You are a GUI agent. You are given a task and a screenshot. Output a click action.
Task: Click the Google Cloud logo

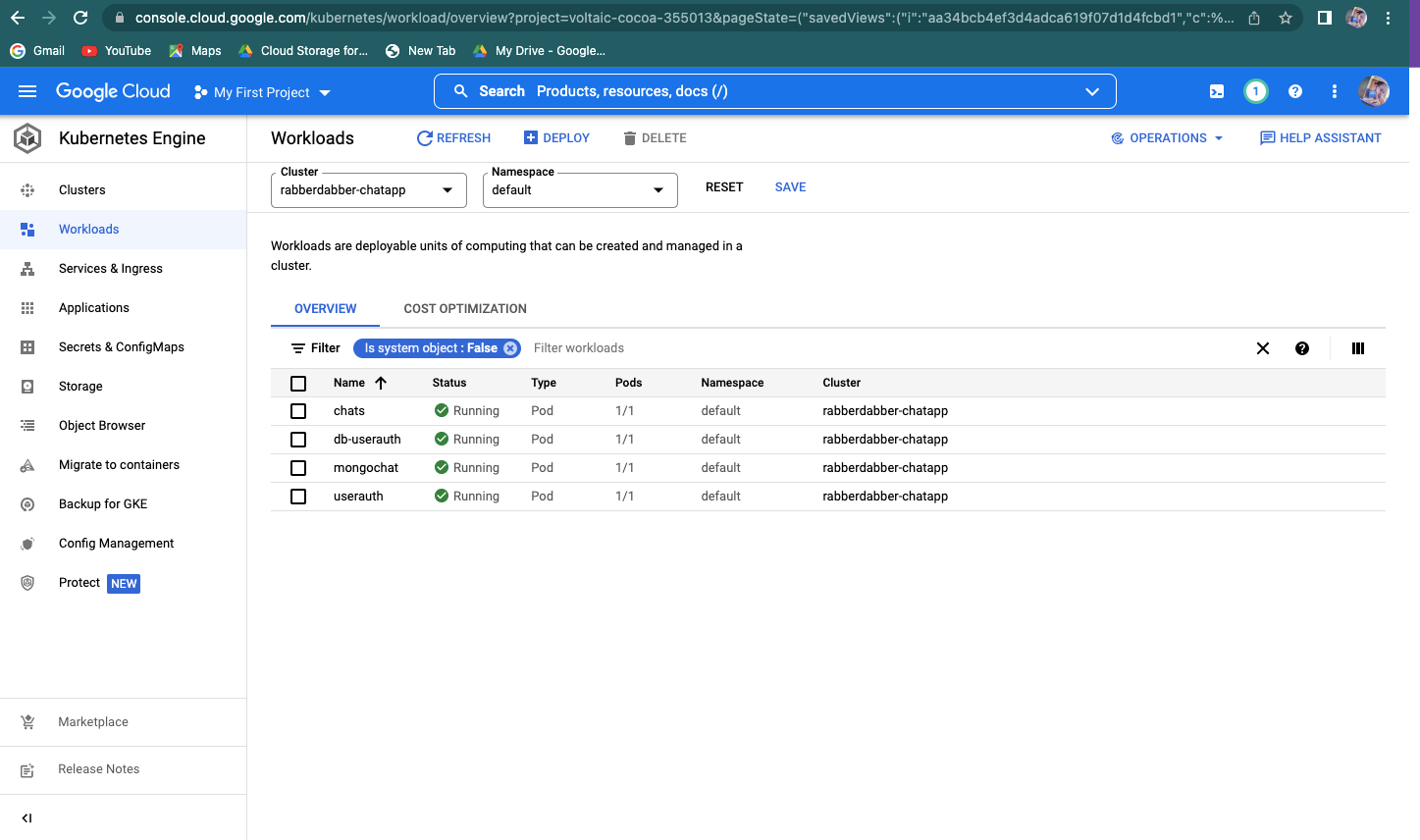113,91
